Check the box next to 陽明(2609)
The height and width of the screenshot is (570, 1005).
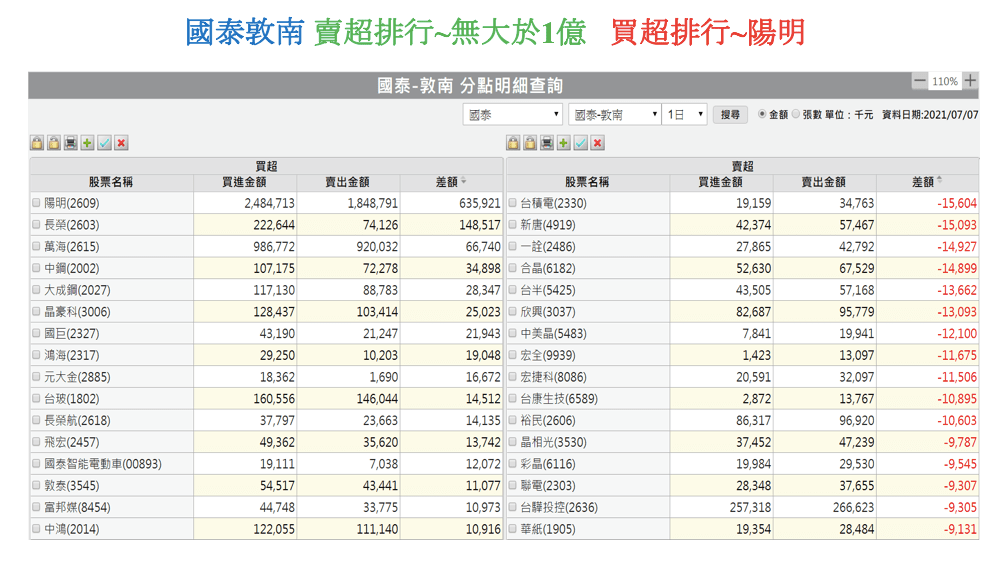point(37,203)
